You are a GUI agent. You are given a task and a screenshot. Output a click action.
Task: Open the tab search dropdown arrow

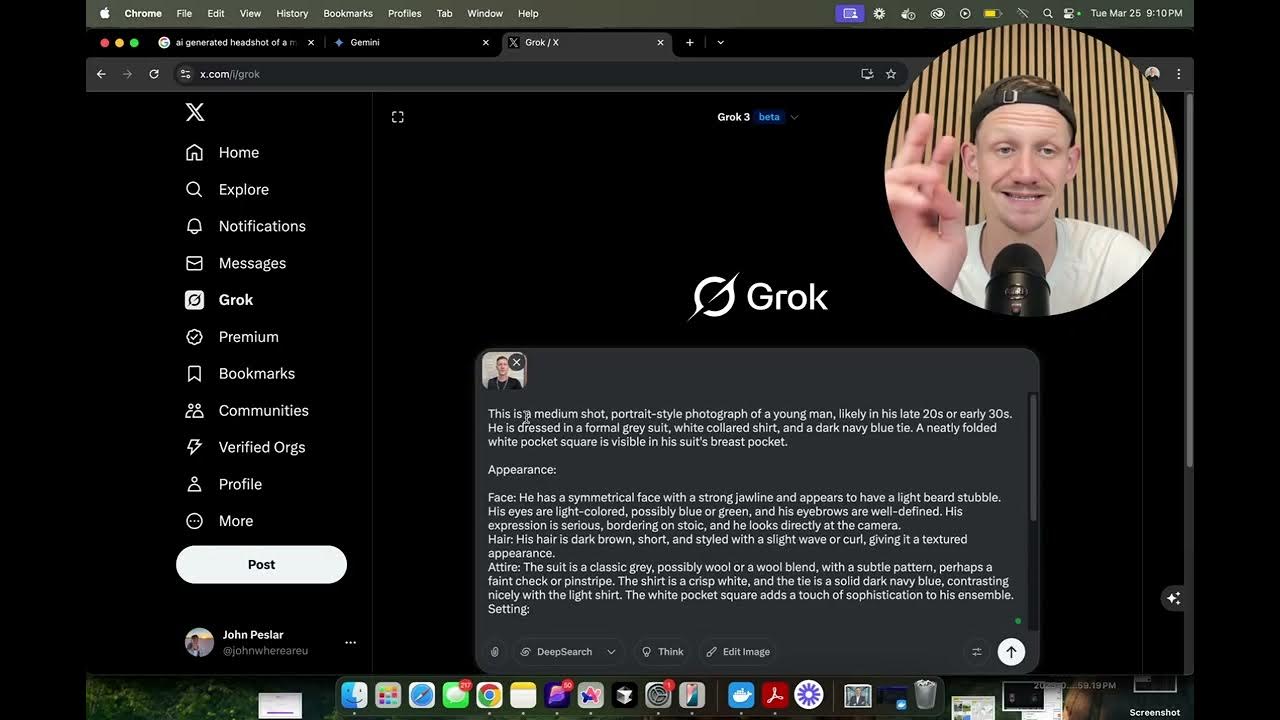click(720, 42)
